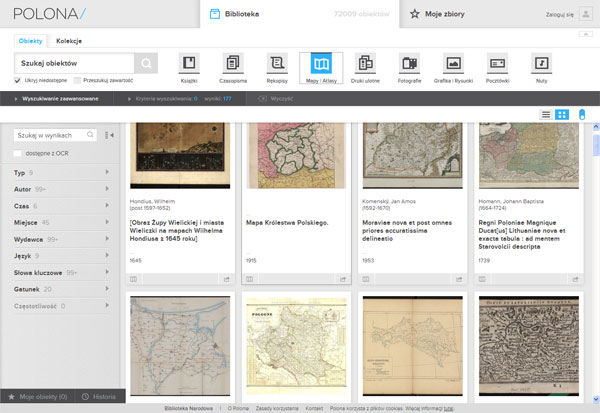The width and height of the screenshot is (600, 413).
Task: Click the POLONA logo
Action: [x=50, y=14]
